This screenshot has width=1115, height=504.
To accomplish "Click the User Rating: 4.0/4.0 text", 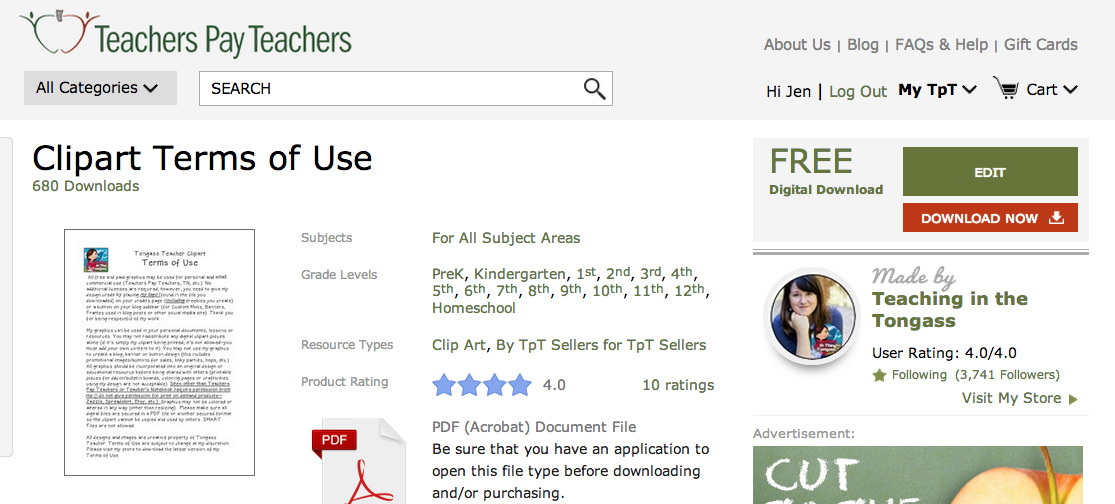I will click(944, 353).
